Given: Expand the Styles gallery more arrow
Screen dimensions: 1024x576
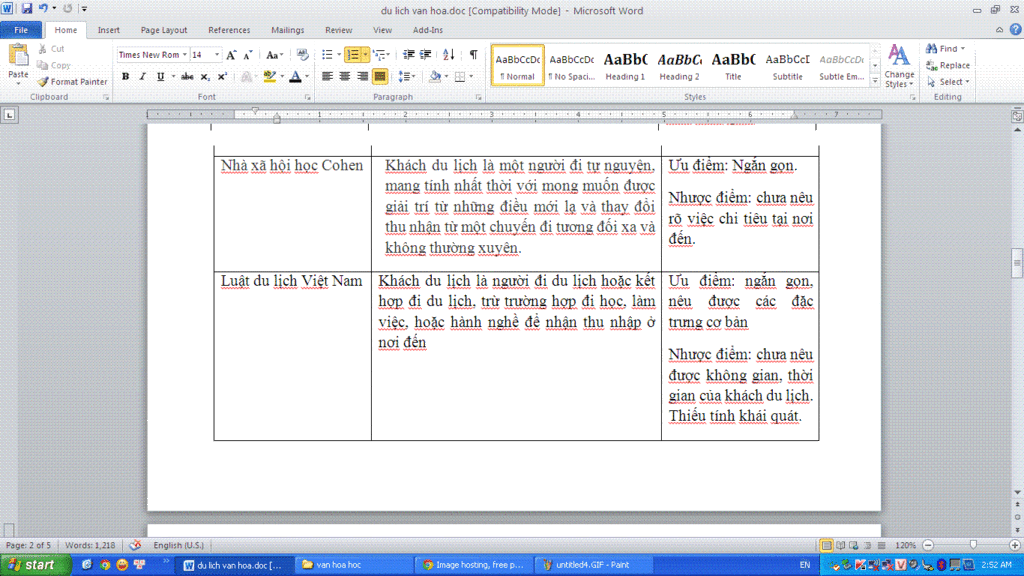Looking at the screenshot, I should (875, 80).
